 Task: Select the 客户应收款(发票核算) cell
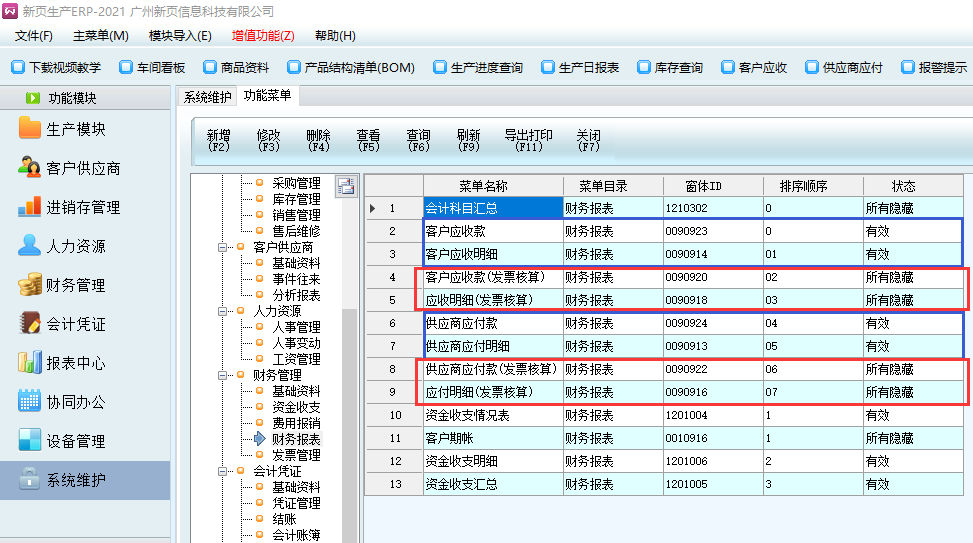pos(493,277)
